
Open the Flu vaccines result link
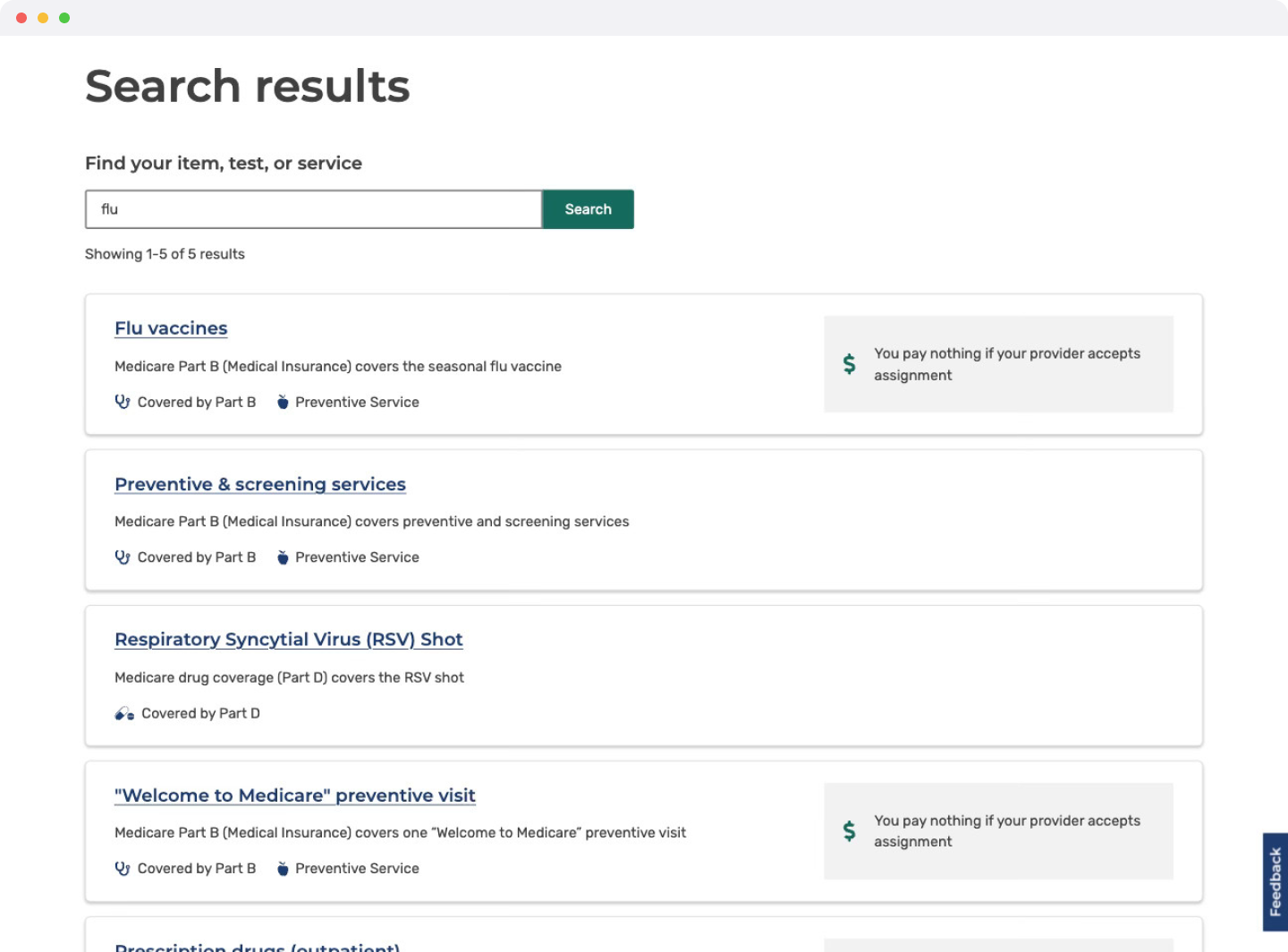tap(171, 328)
